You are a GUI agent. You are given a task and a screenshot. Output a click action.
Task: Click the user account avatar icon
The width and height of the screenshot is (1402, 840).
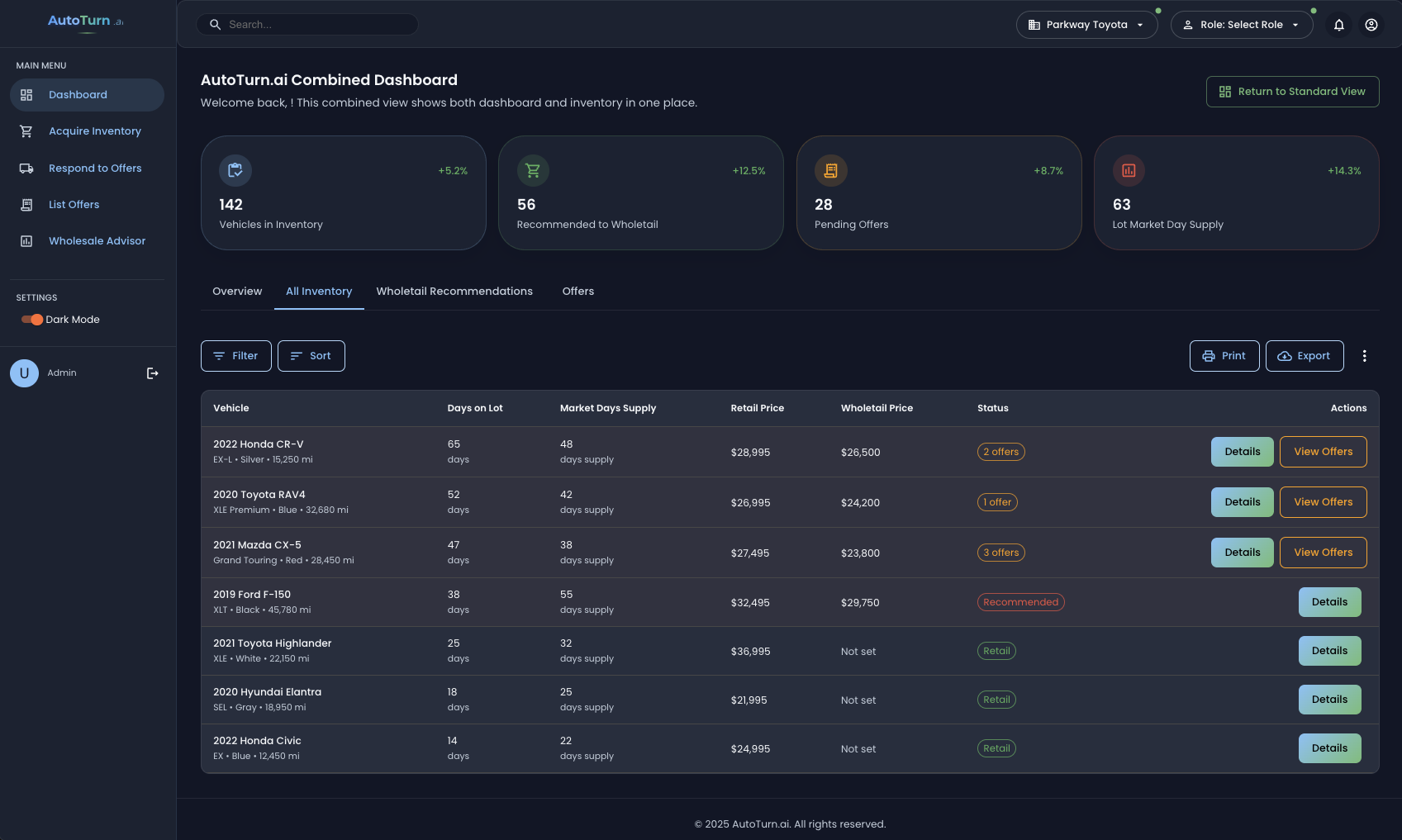tap(1371, 25)
